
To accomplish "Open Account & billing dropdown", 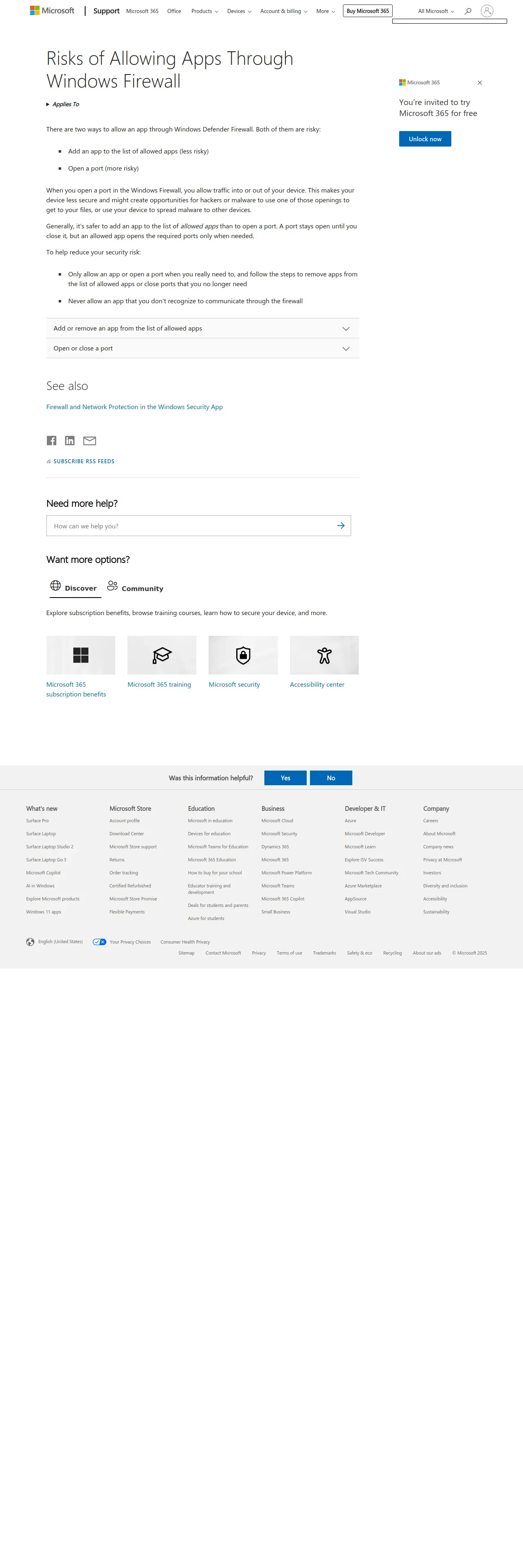I will (284, 11).
